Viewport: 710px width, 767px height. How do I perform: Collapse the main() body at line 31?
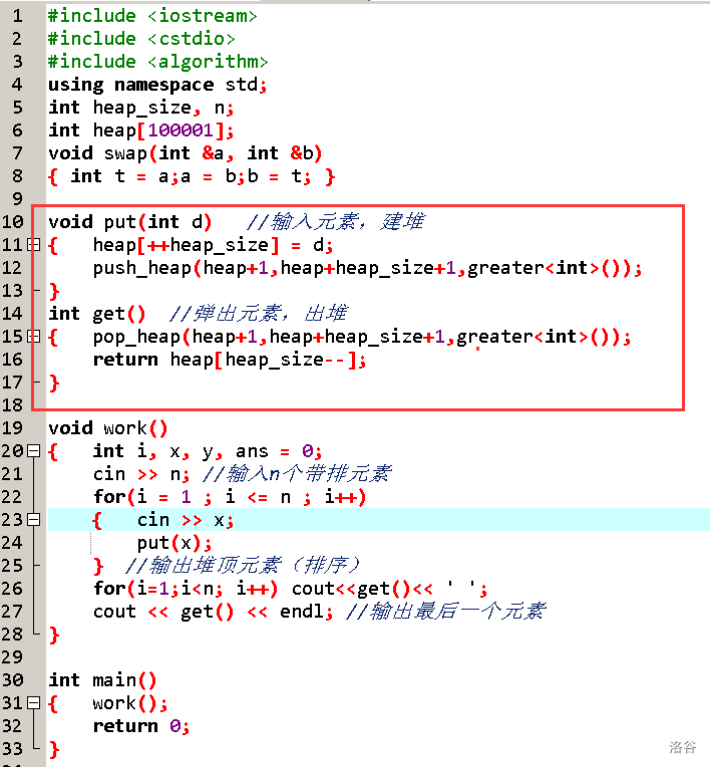33,702
